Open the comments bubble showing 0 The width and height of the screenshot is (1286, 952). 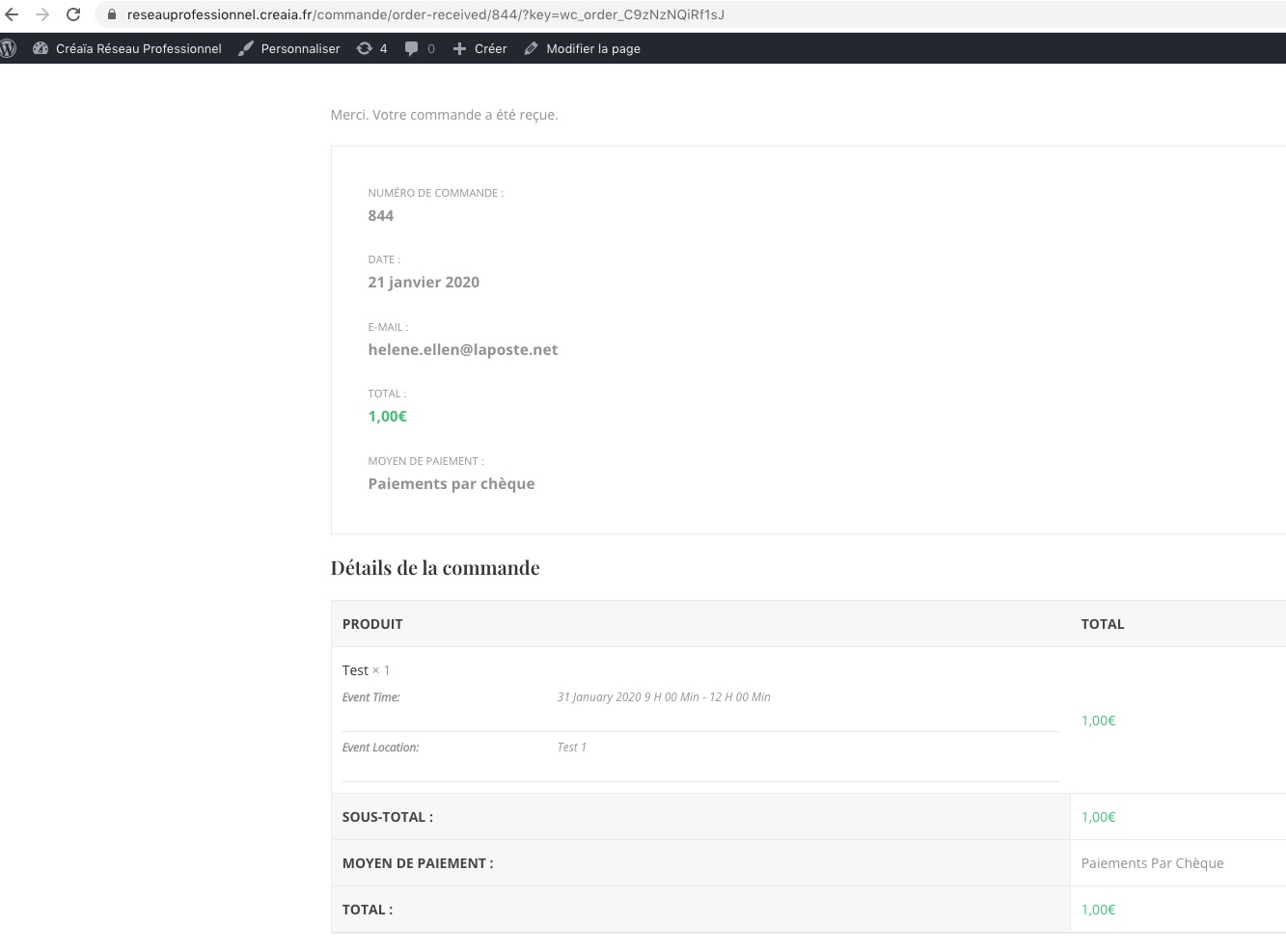(420, 48)
